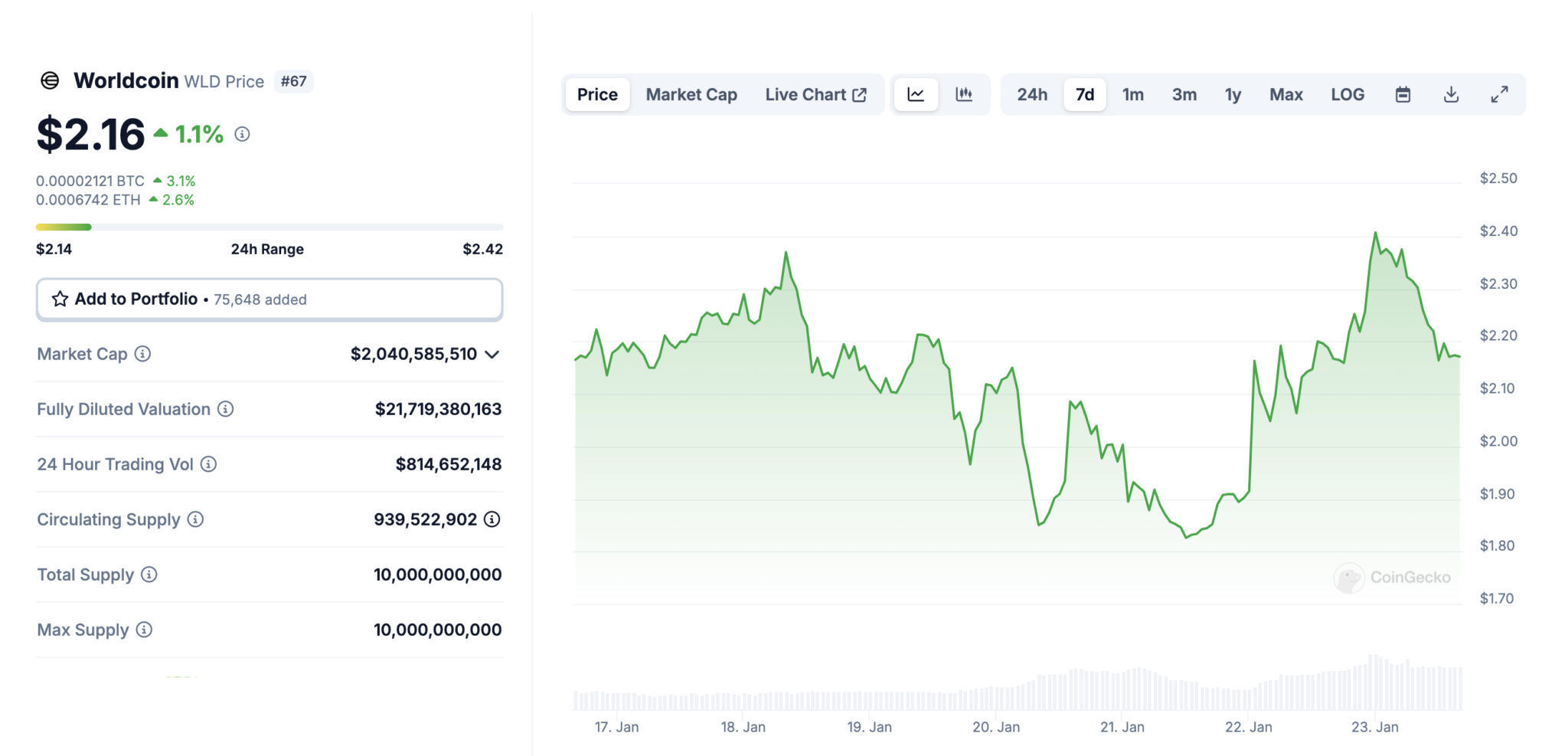Click the $2.16 current price
This screenshot has height=756, width=1568.
click(x=90, y=134)
